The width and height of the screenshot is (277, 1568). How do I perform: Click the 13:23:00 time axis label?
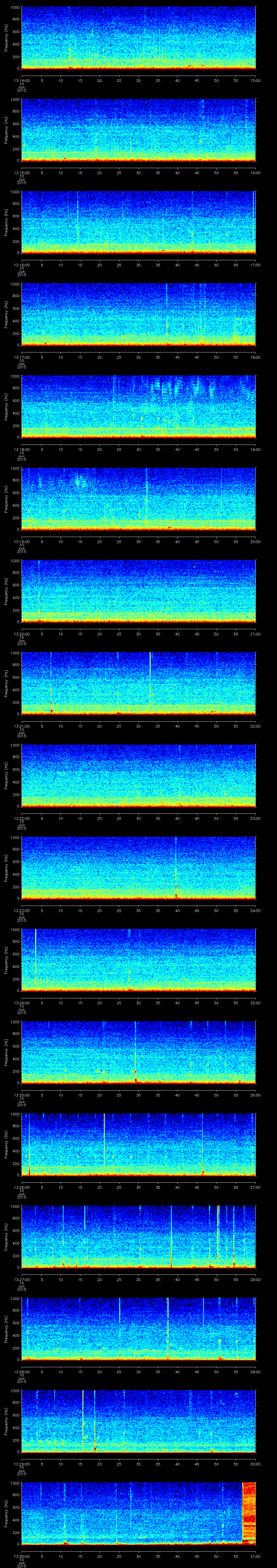coord(21,910)
